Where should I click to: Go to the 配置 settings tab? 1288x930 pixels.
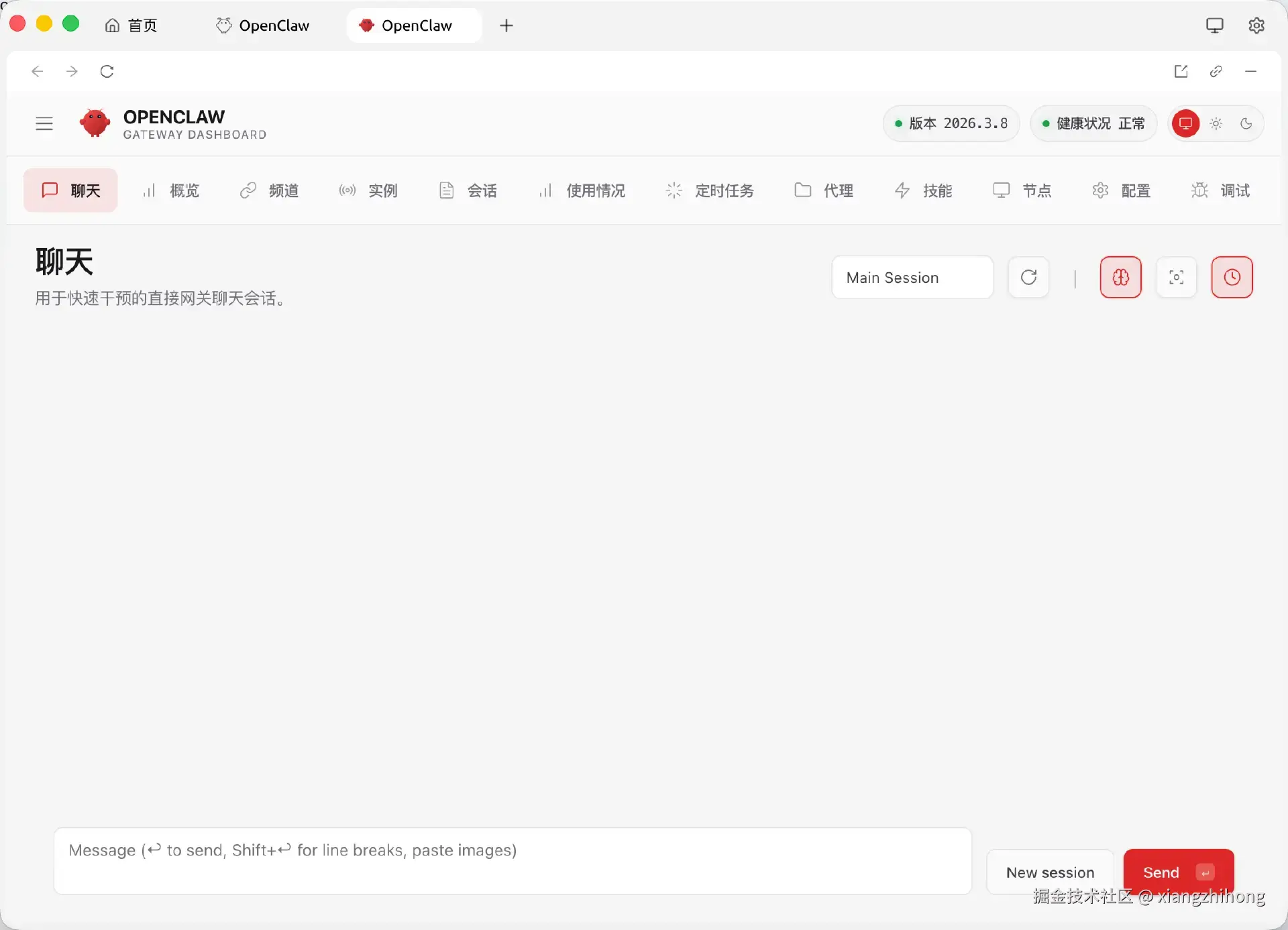coord(1121,190)
